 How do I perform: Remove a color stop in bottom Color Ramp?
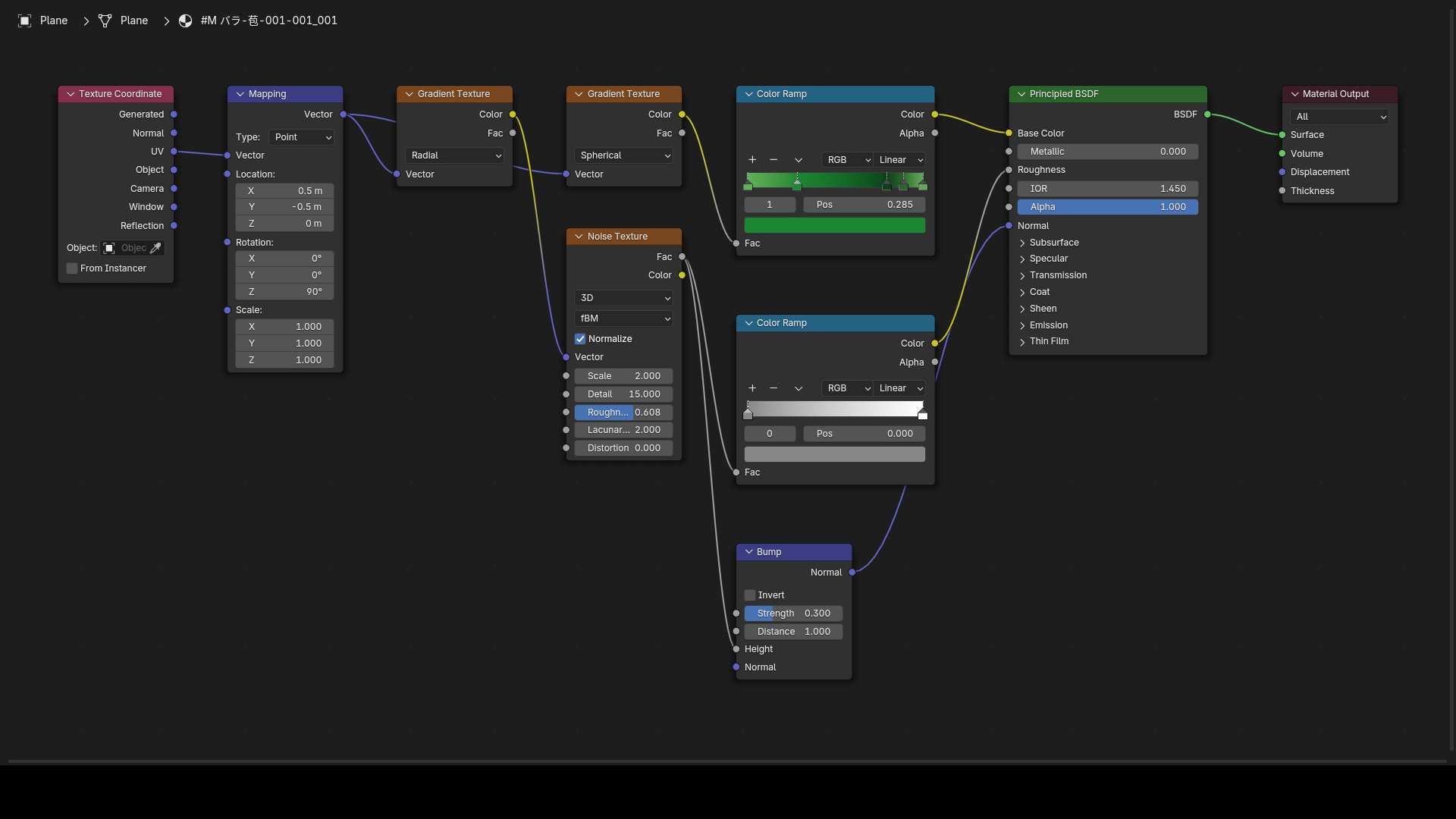click(773, 388)
